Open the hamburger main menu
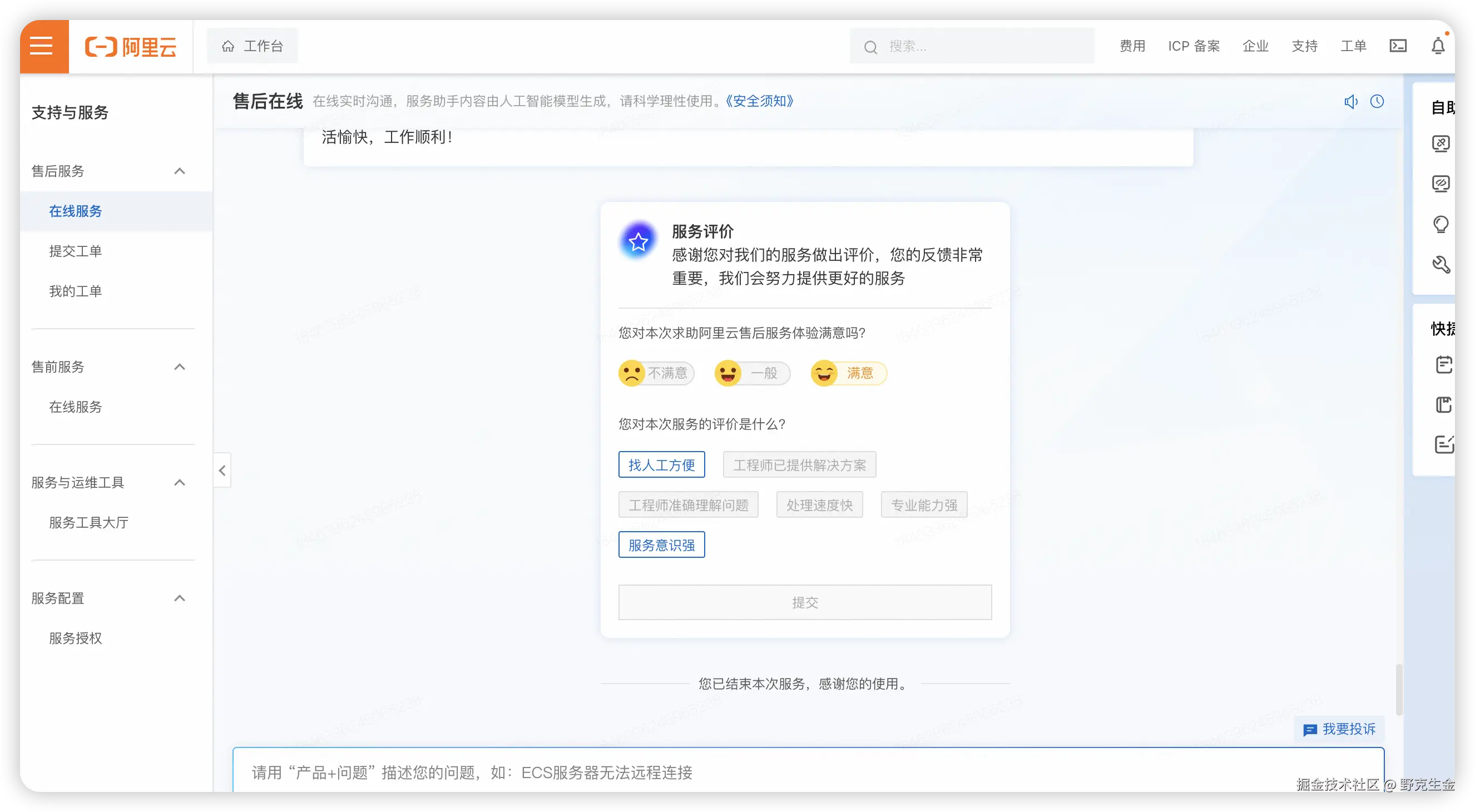The height and width of the screenshot is (812, 1475). [x=41, y=46]
